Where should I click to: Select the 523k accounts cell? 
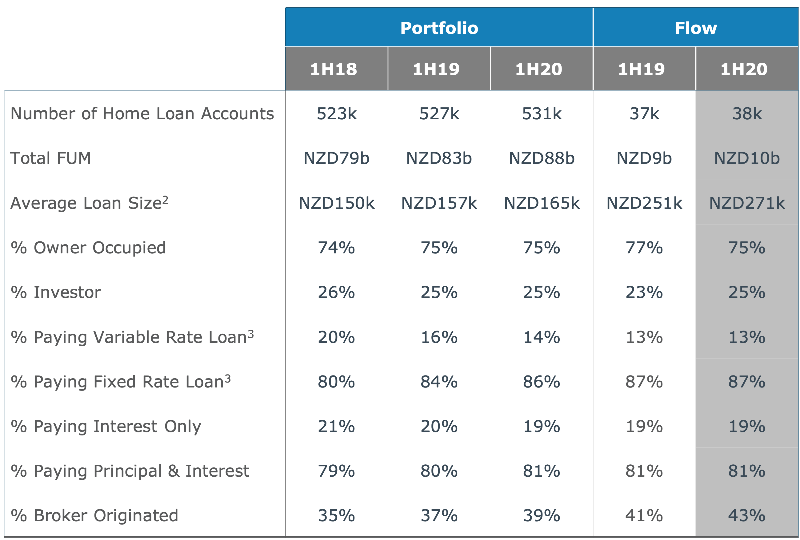coord(336,113)
